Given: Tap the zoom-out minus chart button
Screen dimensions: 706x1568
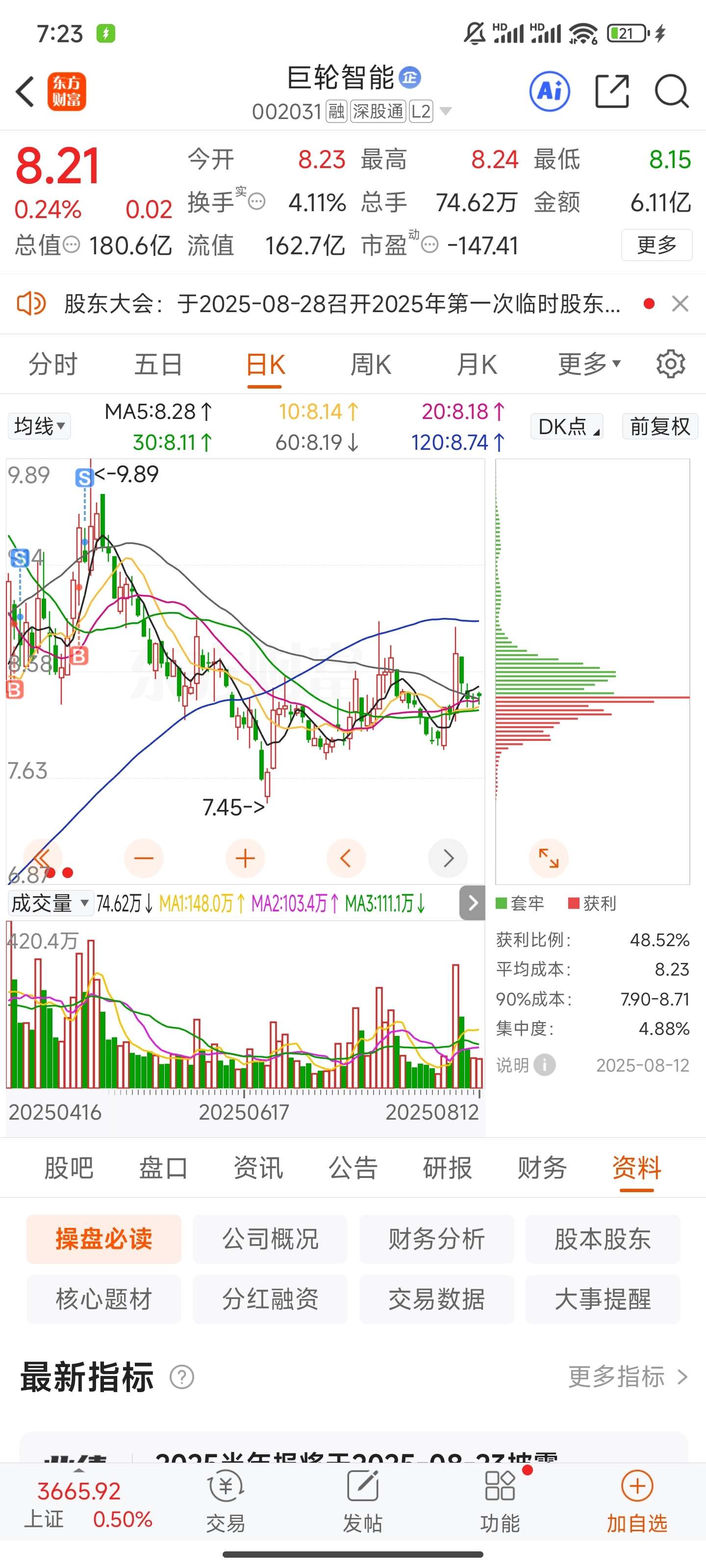Looking at the screenshot, I should coord(144,858).
